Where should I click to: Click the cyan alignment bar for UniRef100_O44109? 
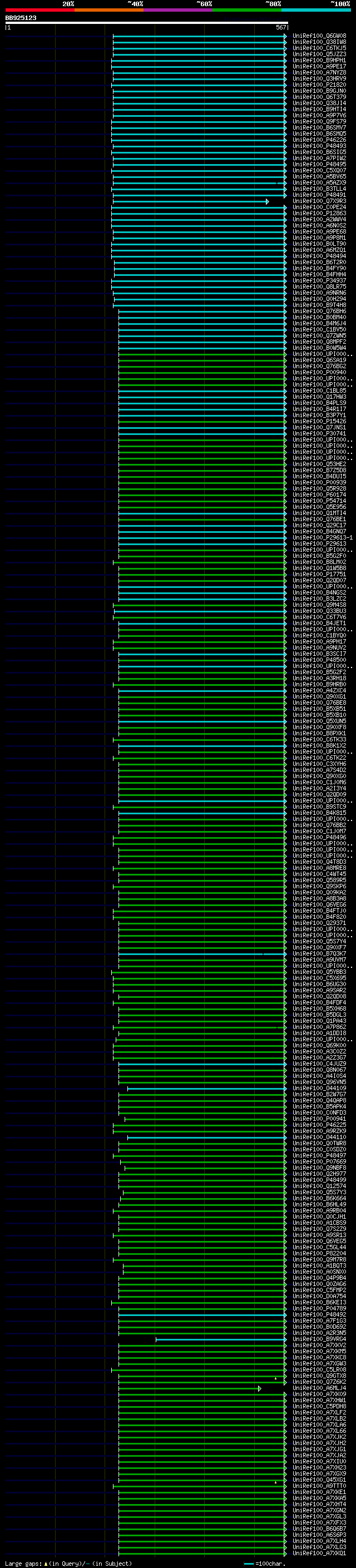tap(206, 1089)
